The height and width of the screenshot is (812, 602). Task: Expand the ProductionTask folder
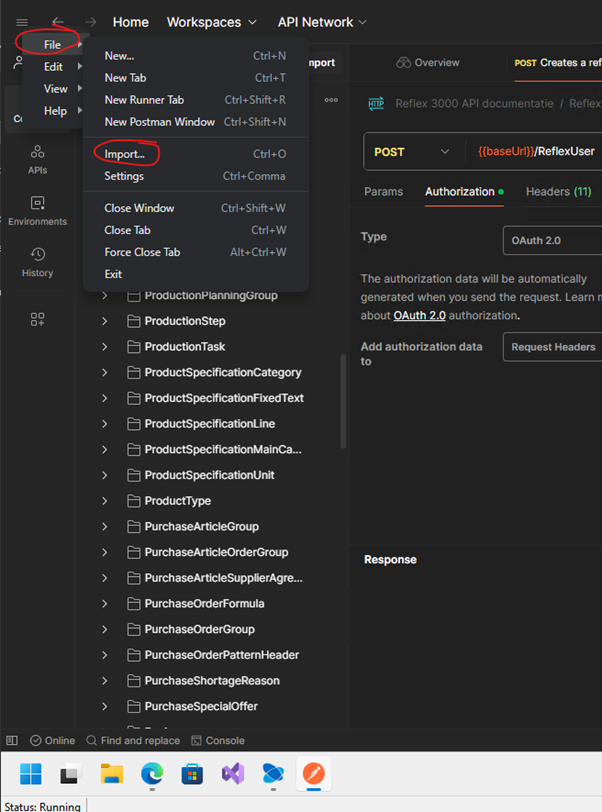[x=105, y=346]
